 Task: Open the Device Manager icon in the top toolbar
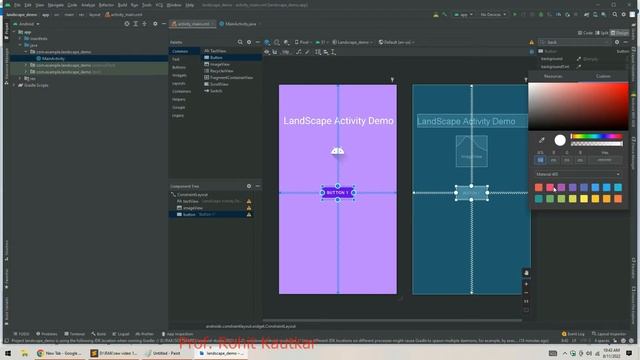coord(595,15)
